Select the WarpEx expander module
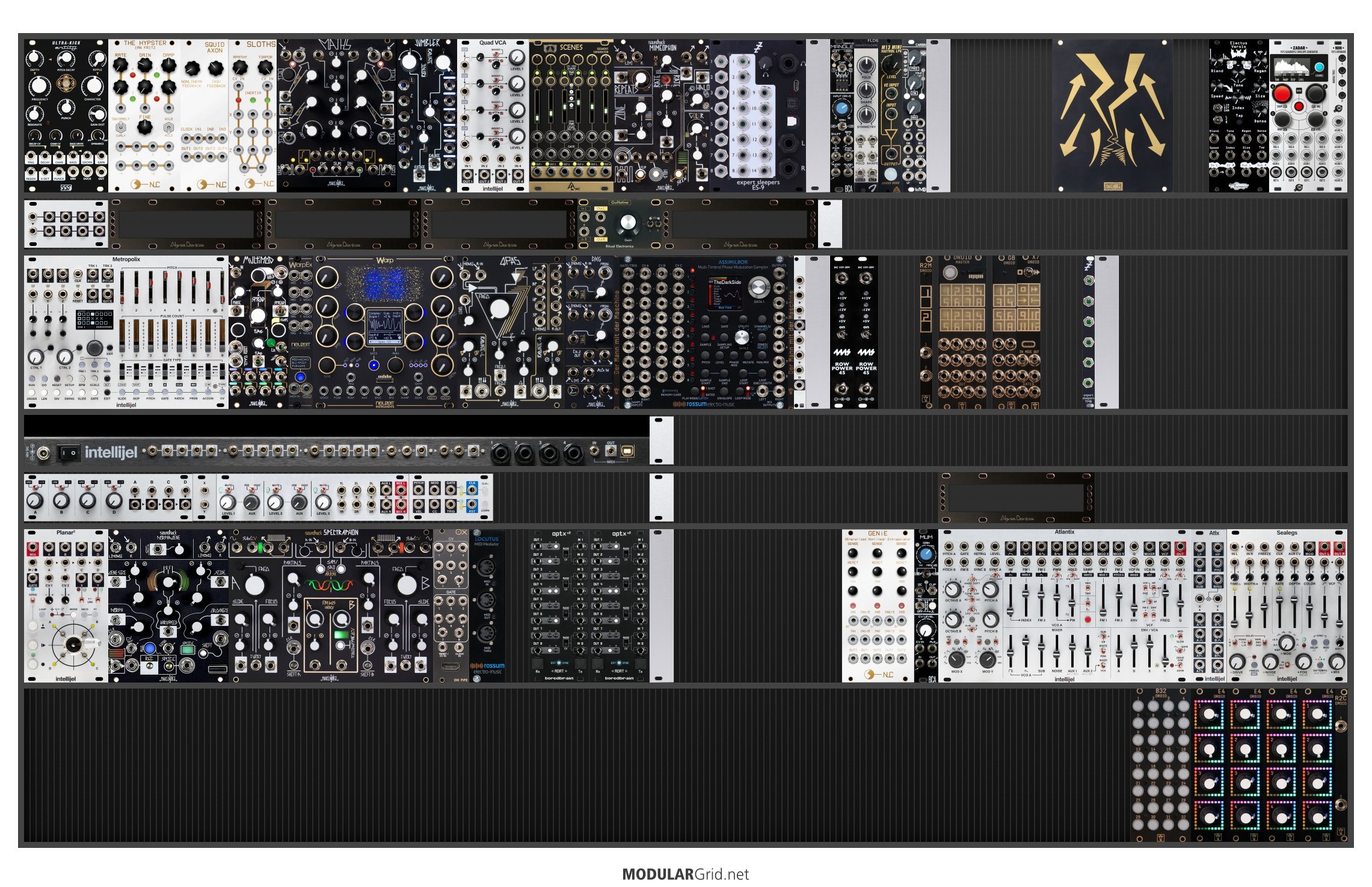This screenshot has height=887, width=1372. 301,332
